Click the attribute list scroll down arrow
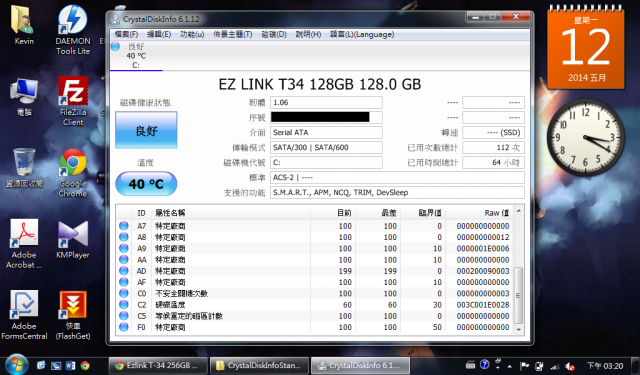This screenshot has height=375, width=640. (519, 329)
